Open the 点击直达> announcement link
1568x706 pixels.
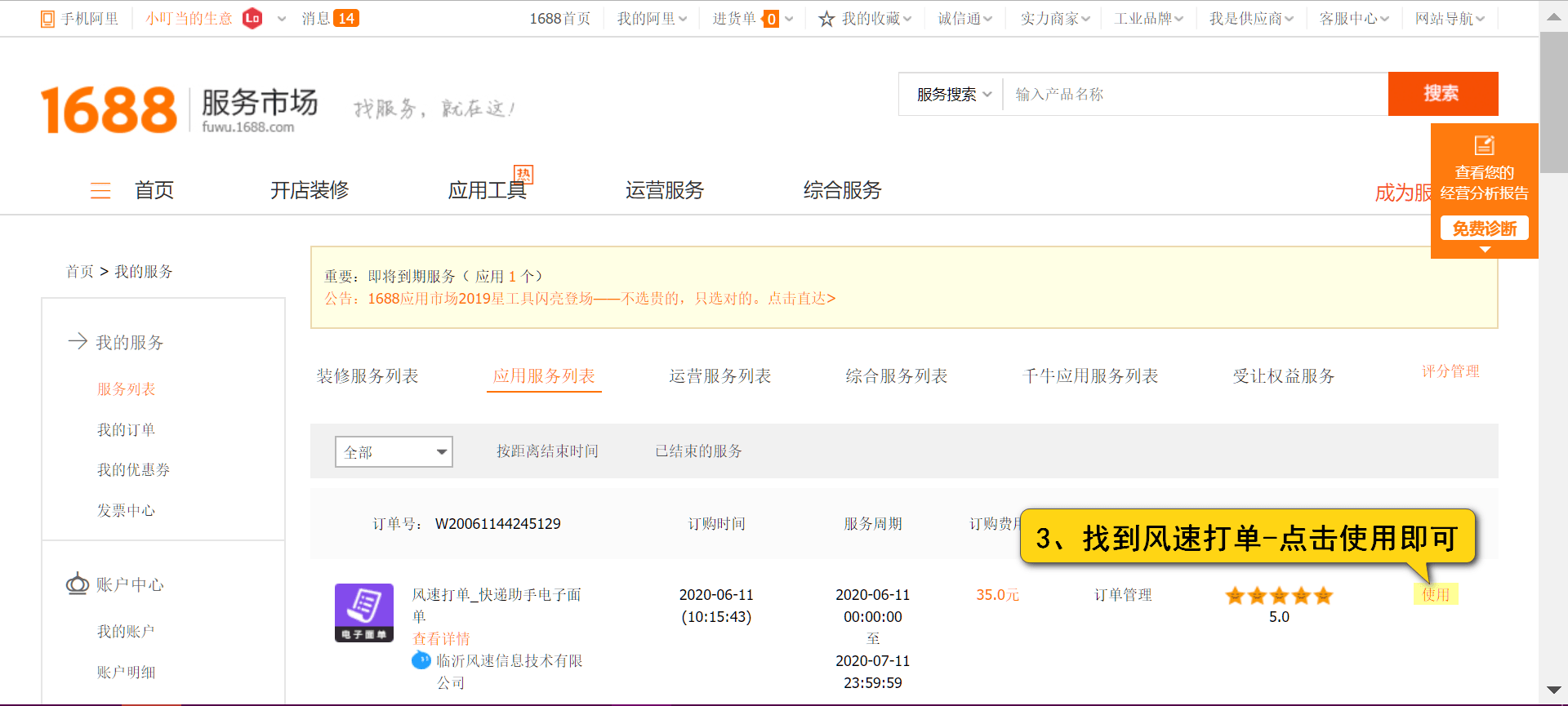pos(802,298)
